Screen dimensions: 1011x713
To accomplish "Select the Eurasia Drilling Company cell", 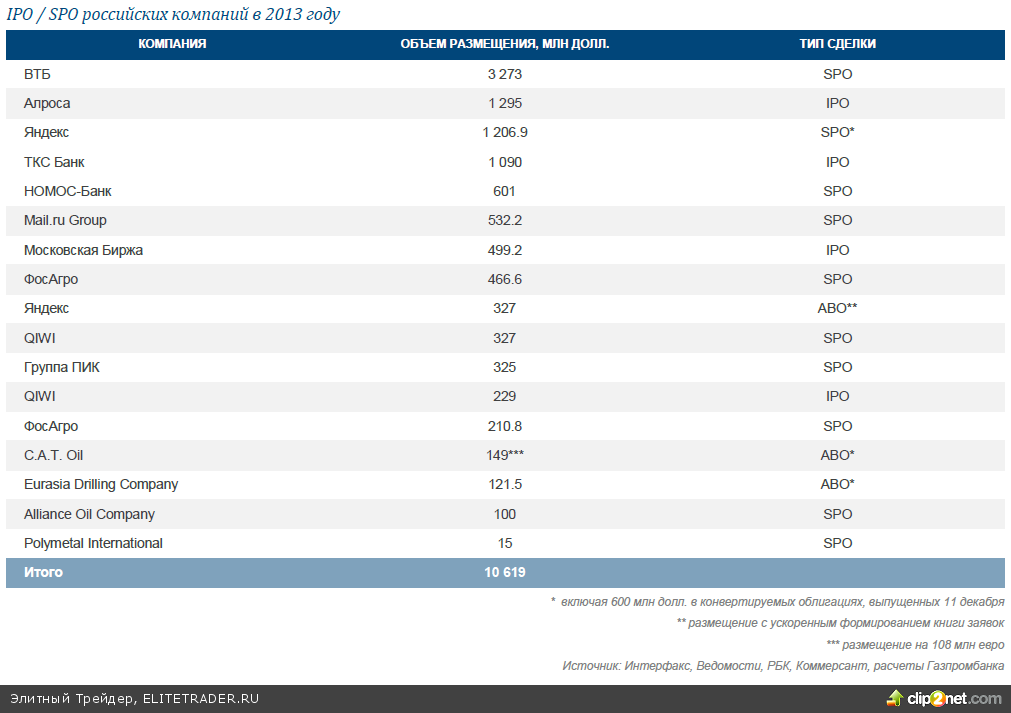I will (101, 484).
